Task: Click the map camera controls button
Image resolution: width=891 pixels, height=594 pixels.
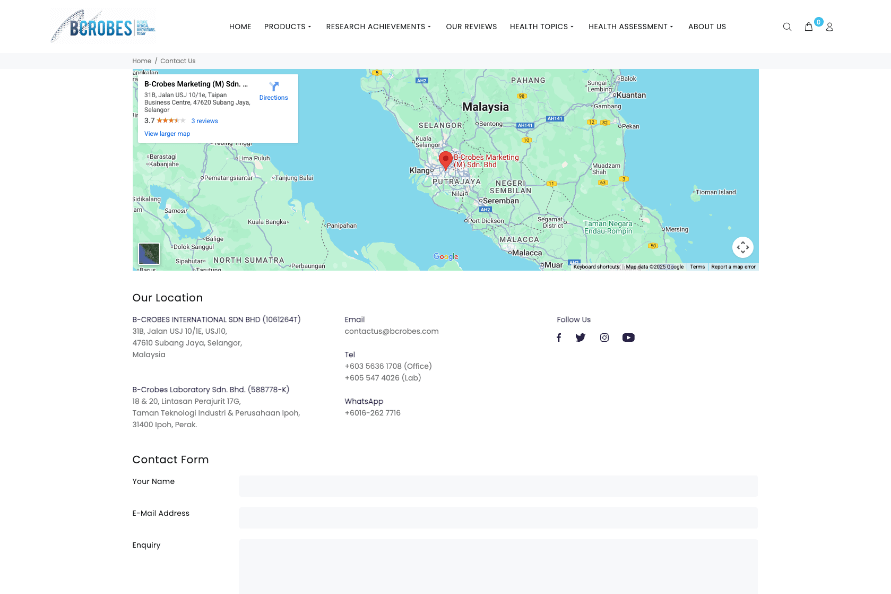Action: (742, 247)
